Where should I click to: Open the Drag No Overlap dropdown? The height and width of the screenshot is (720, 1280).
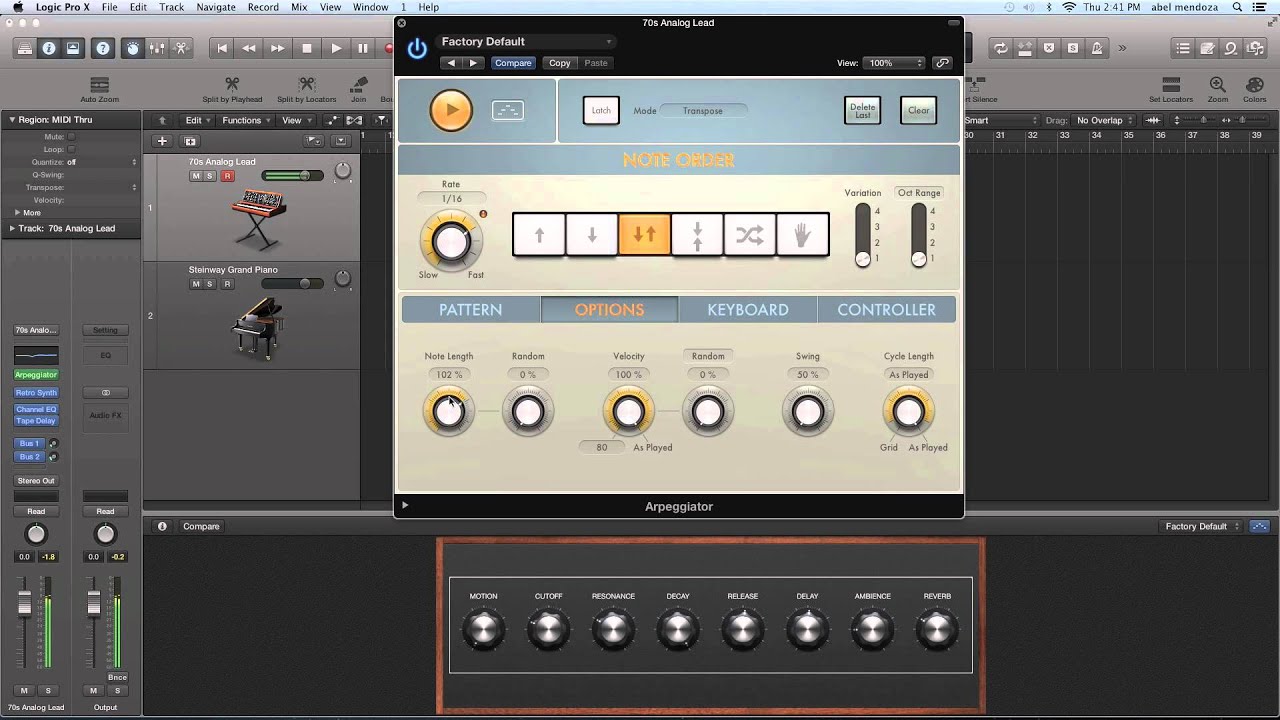1106,120
